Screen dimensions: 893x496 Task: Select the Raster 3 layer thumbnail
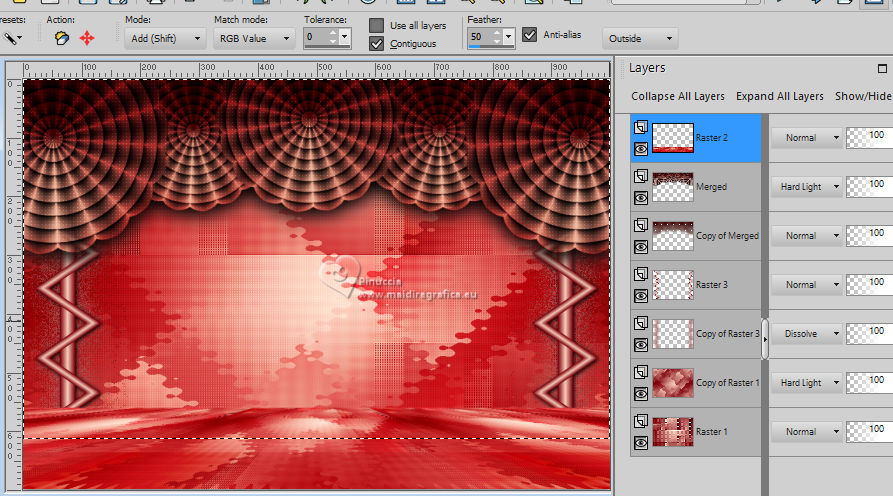point(673,285)
